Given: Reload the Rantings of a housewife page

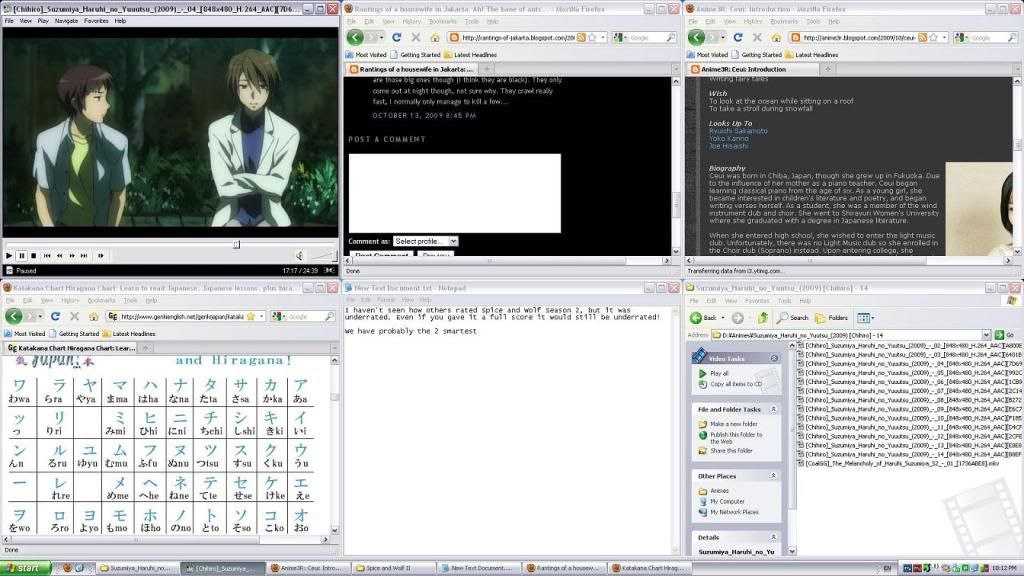Looking at the screenshot, I should click(396, 38).
